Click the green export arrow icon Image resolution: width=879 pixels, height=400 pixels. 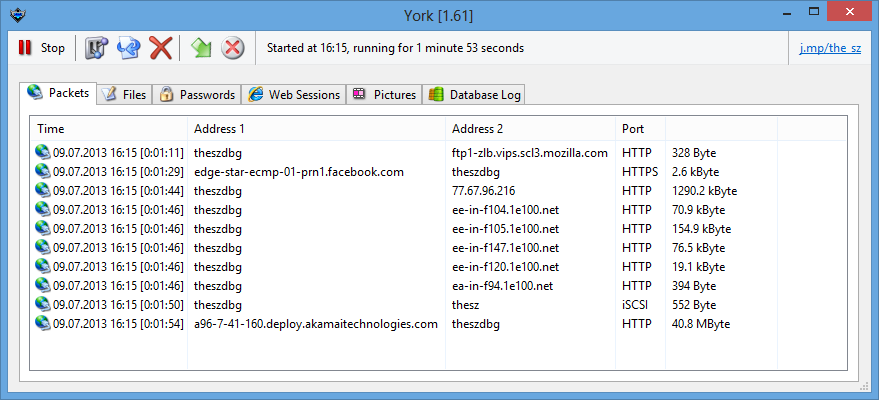click(201, 48)
